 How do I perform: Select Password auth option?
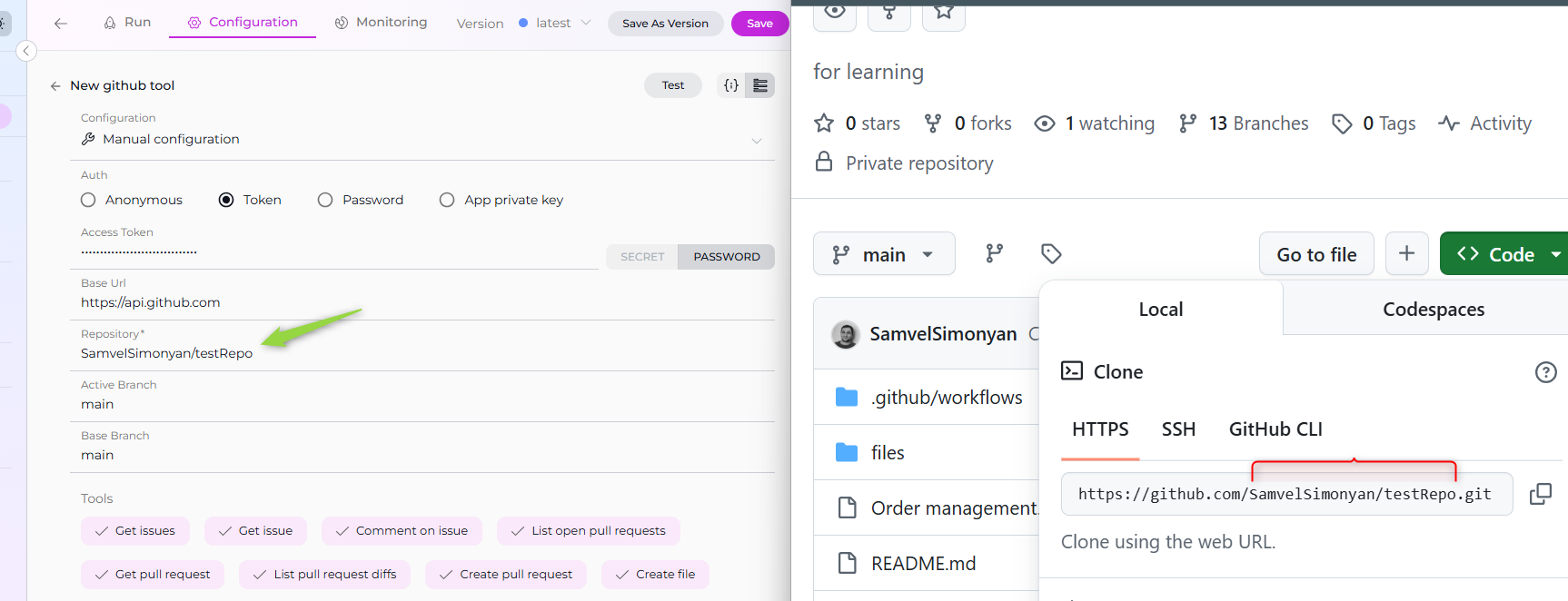pyautogui.click(x=325, y=200)
